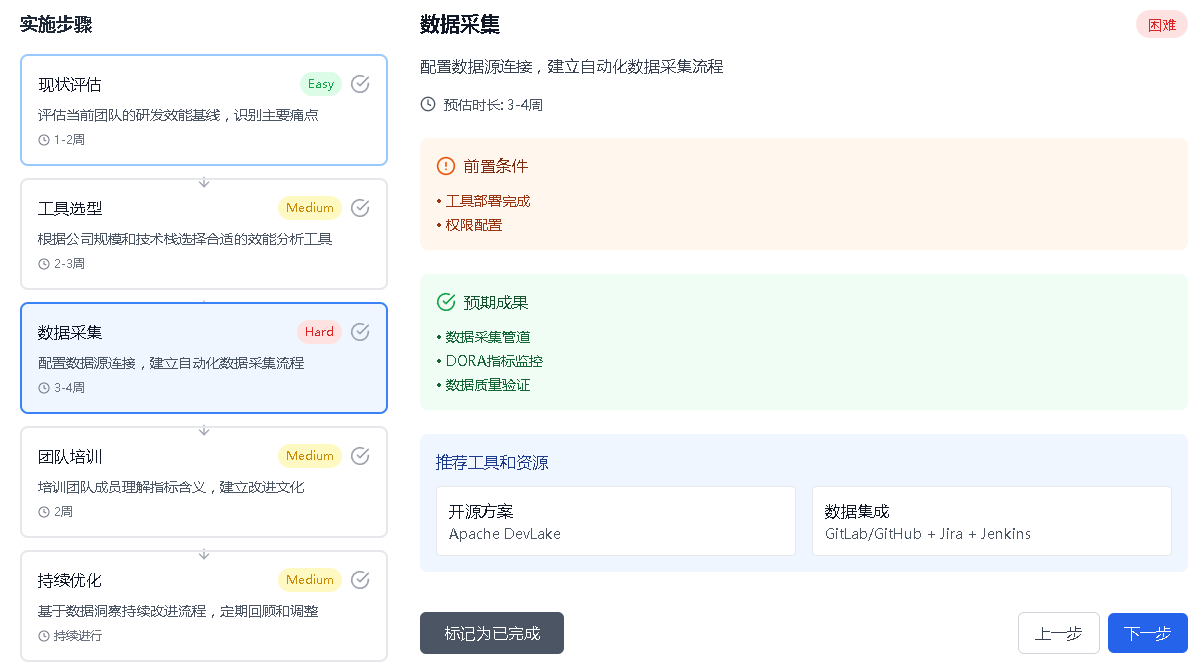Image resolution: width=1201 pixels, height=672 pixels.
Task: Click the arrow between 现状评估 and 工具选型
Action: point(204,182)
